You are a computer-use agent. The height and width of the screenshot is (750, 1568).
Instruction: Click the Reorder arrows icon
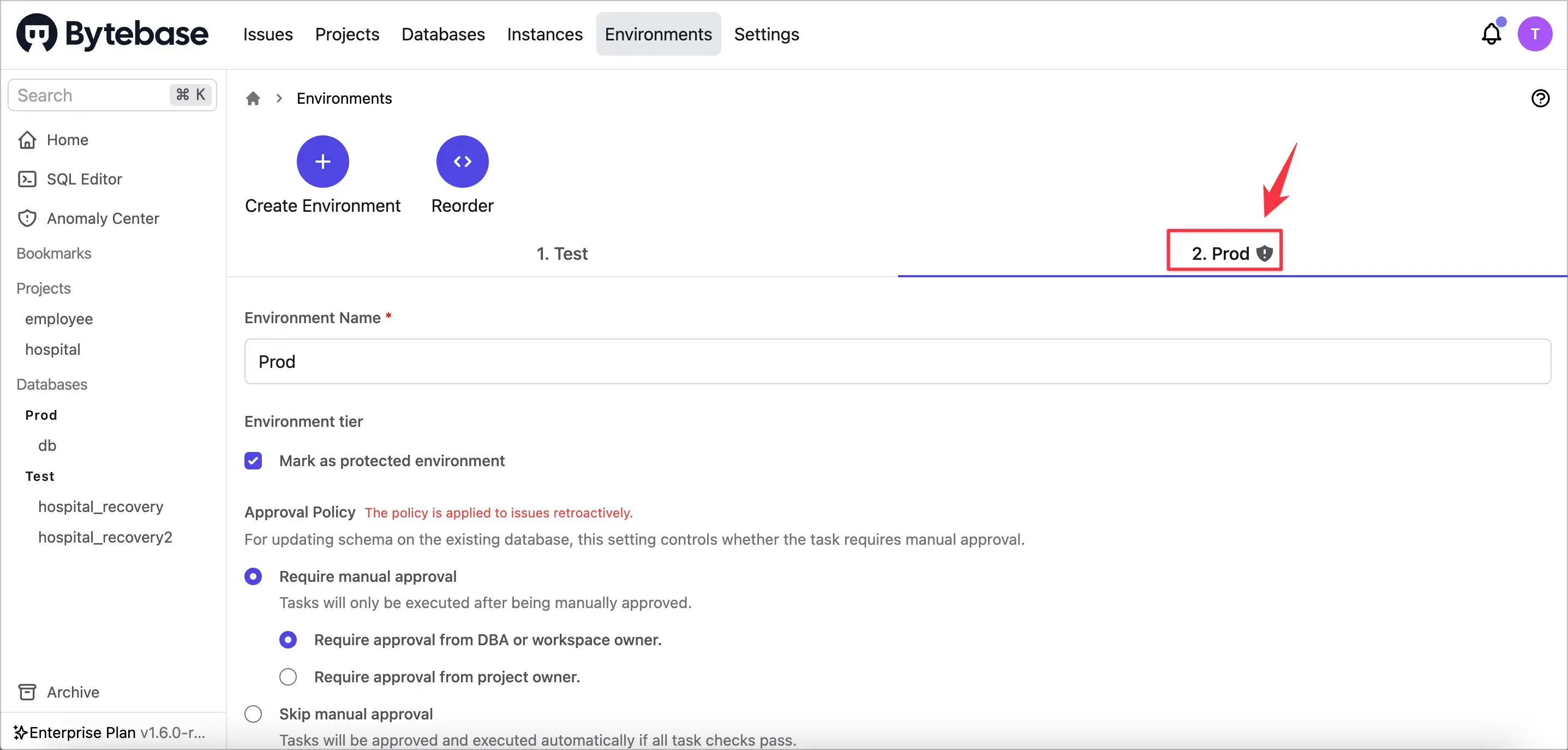462,162
